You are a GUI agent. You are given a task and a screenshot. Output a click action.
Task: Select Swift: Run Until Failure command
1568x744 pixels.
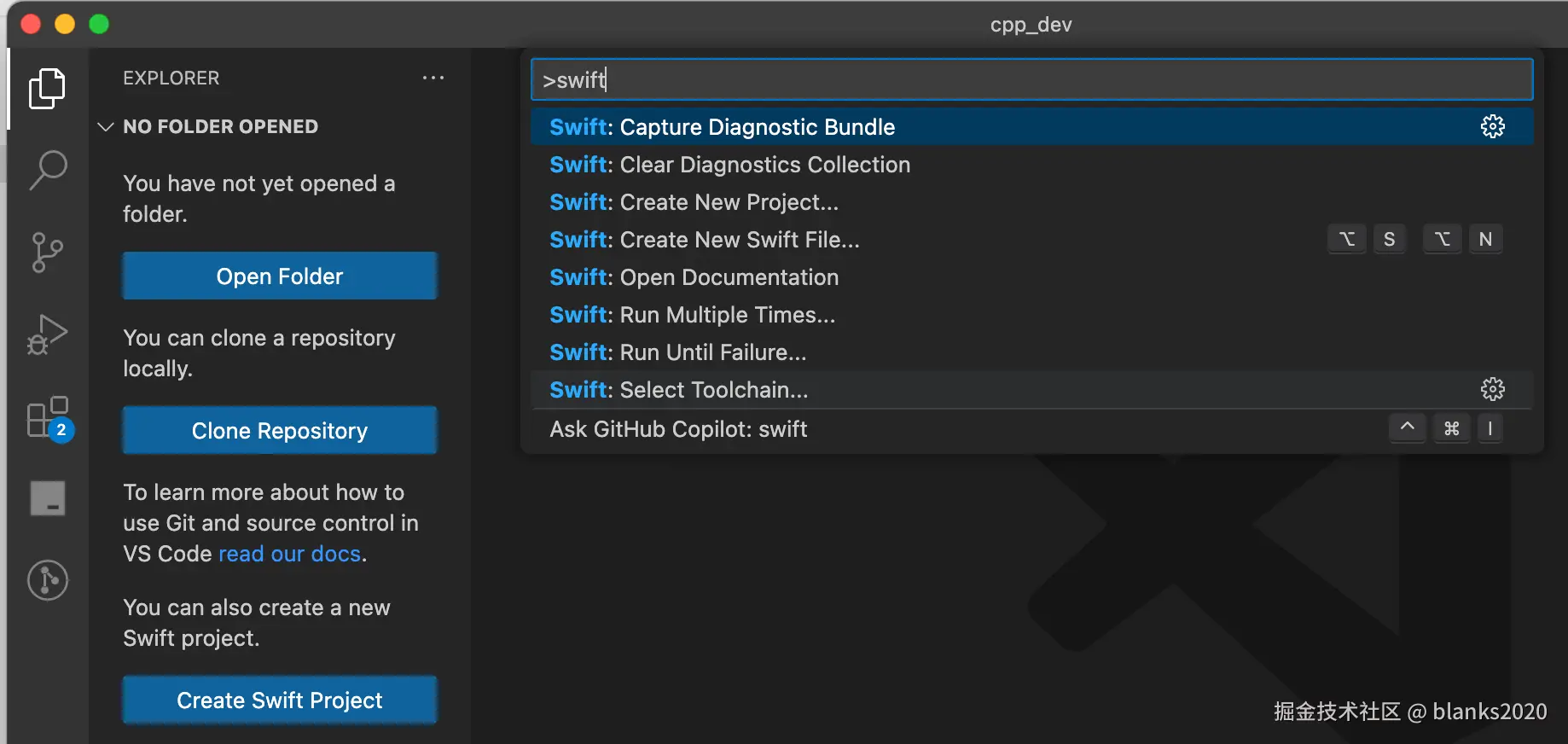[x=677, y=352]
